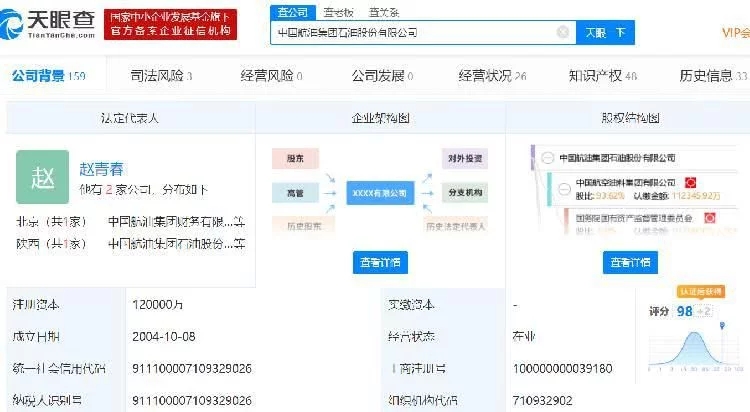Open the 历史信息 tab
The image size is (750, 412).
[713, 76]
